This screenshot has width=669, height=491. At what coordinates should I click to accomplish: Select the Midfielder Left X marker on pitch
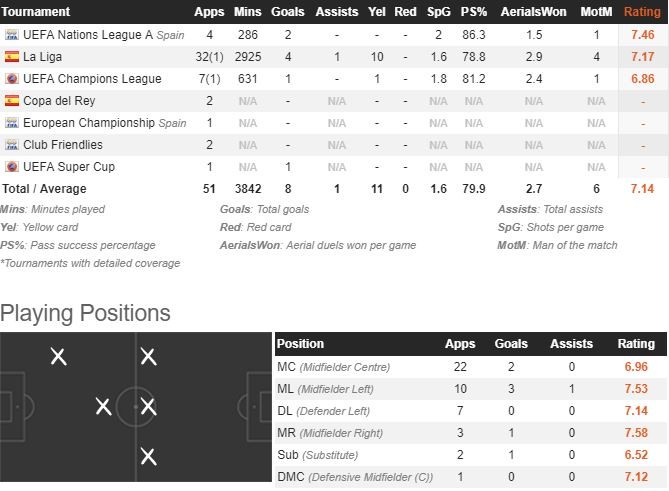point(148,356)
